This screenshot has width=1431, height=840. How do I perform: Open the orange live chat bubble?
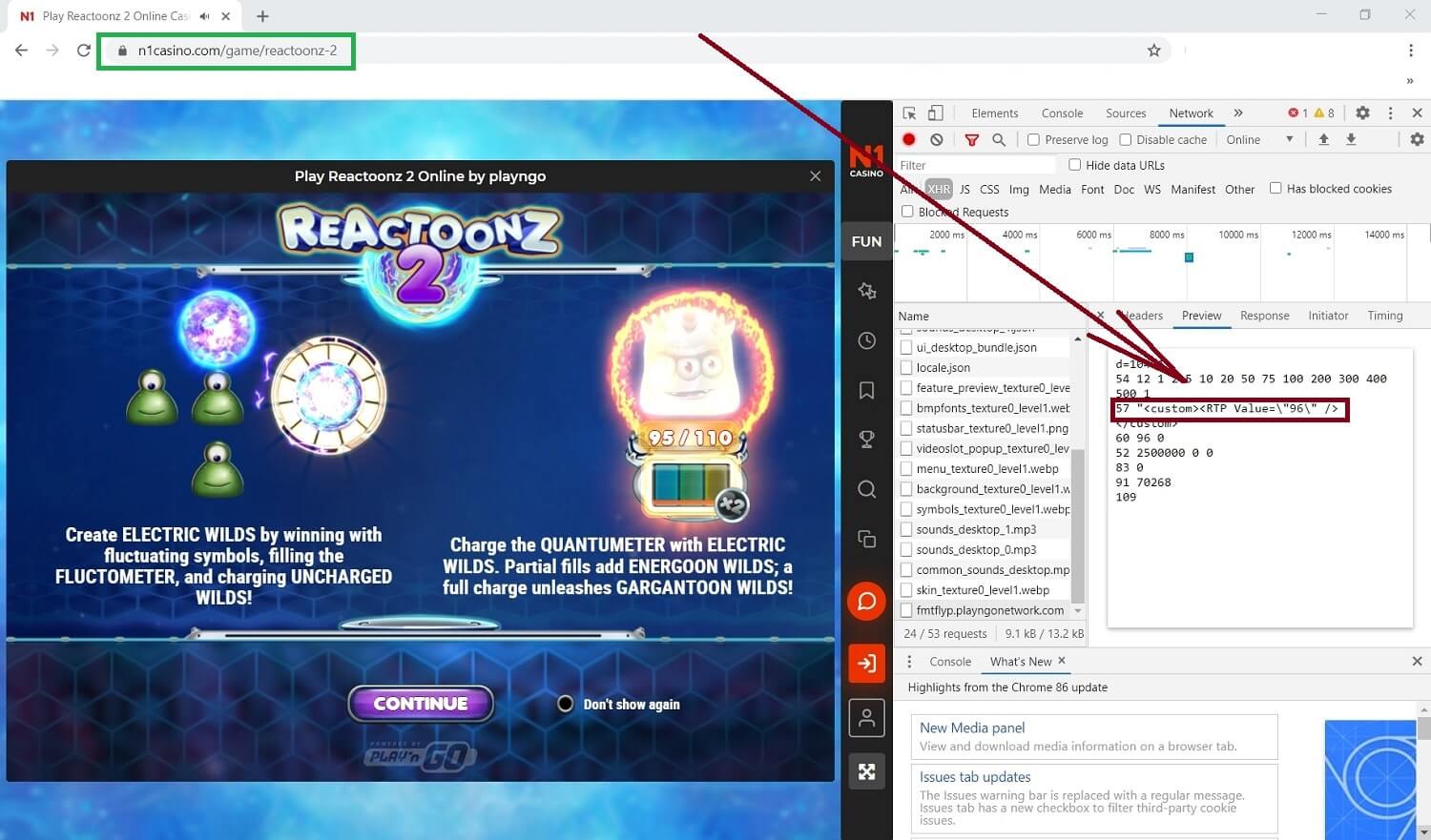click(x=866, y=601)
